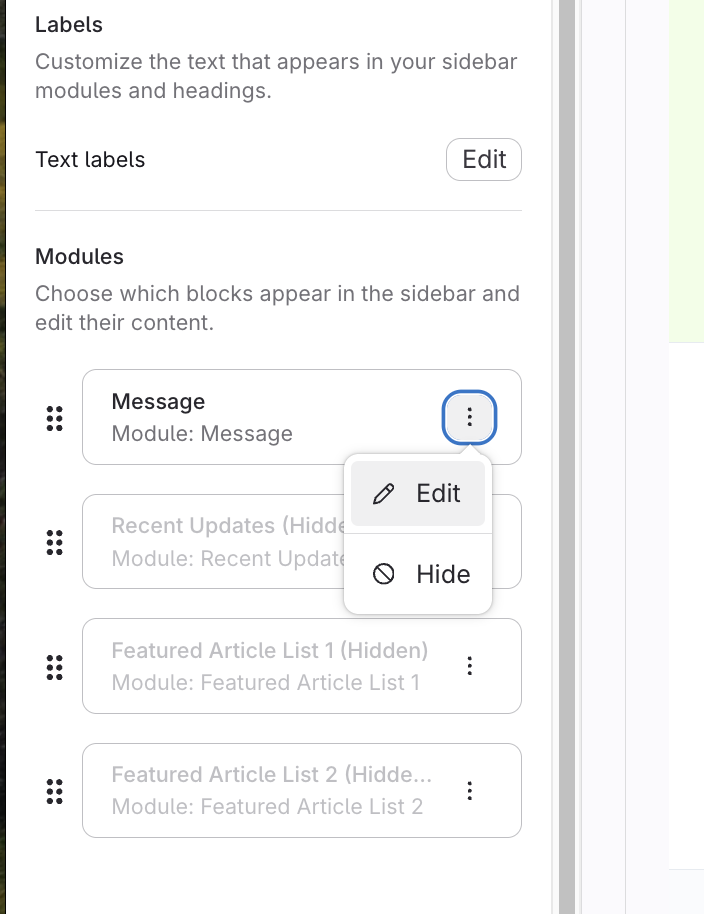
Task: Click drag handle for Featured Article List 1
Action: (x=55, y=666)
